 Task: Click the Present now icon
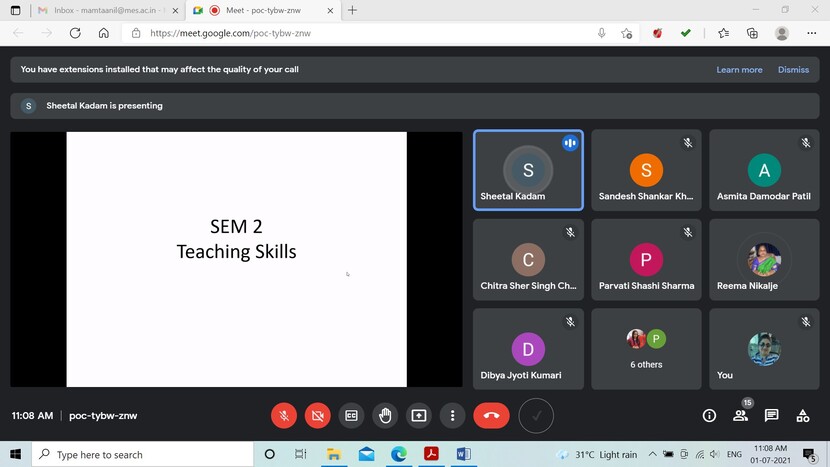[419, 415]
